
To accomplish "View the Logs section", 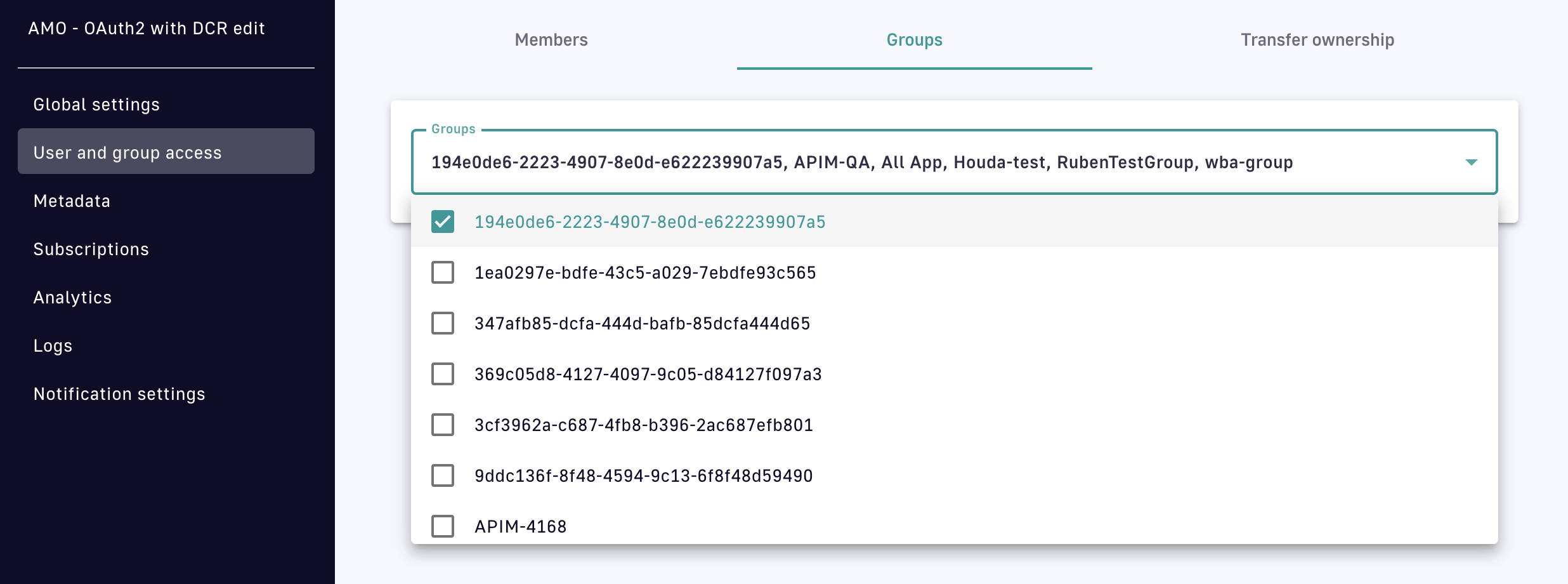I will (x=53, y=346).
